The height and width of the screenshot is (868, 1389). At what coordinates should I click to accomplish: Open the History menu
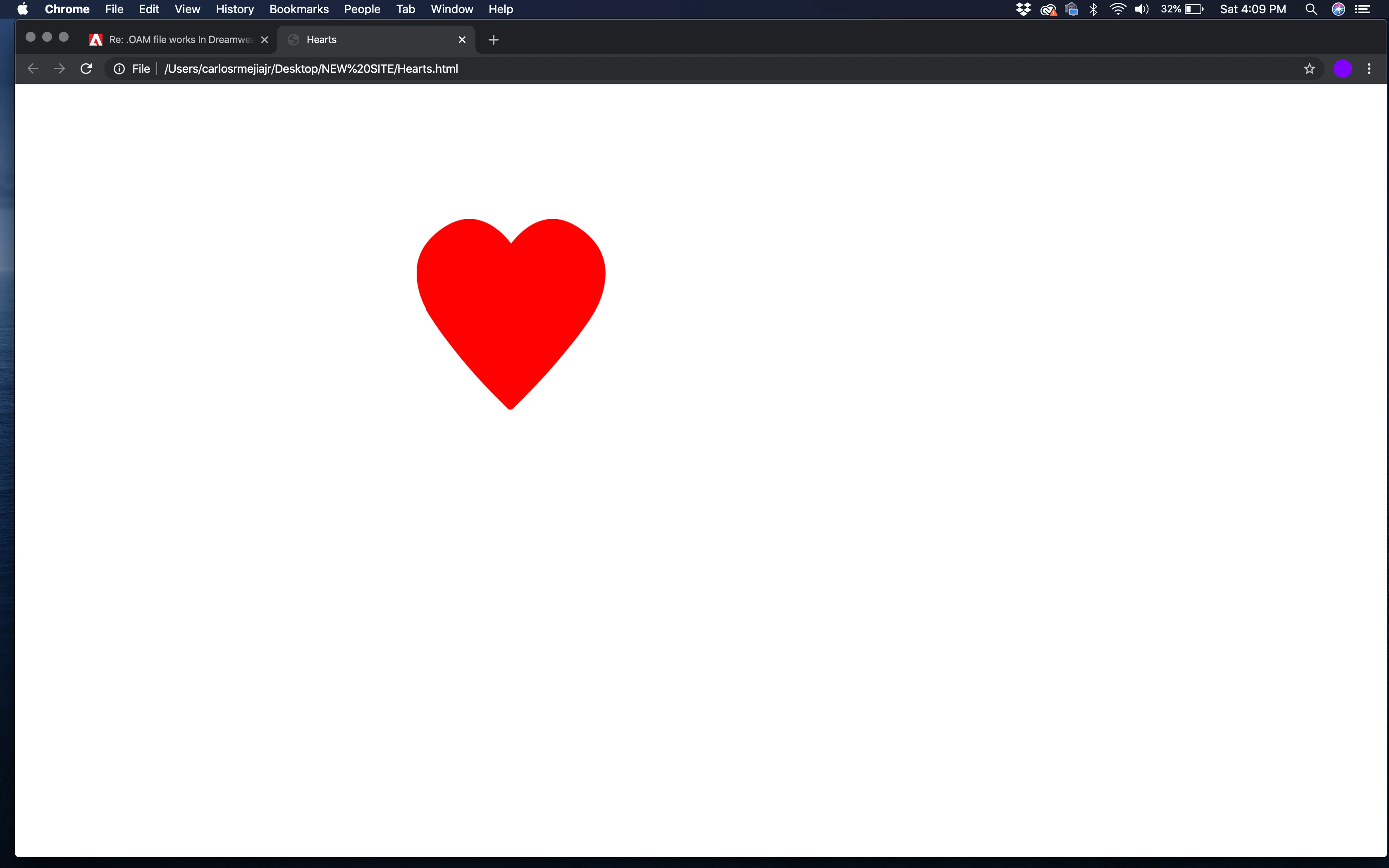click(x=235, y=9)
